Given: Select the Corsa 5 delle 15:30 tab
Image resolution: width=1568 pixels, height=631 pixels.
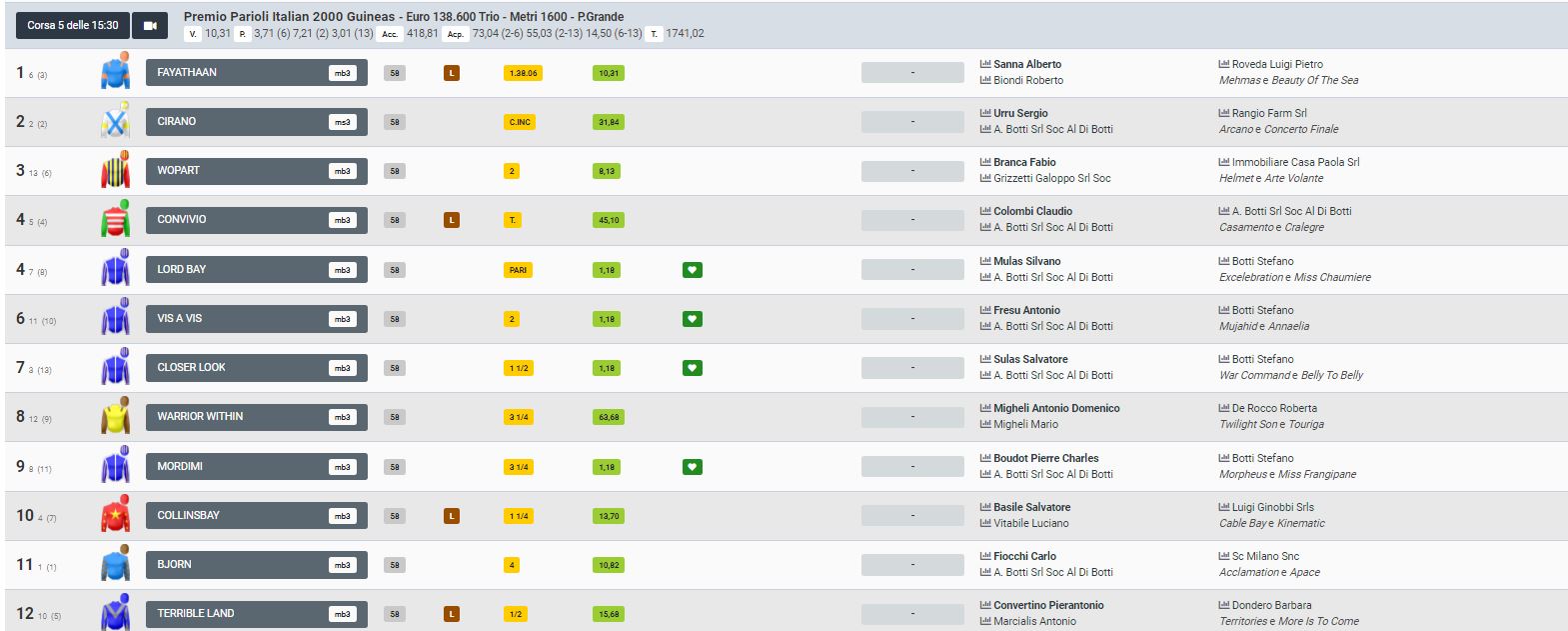Looking at the screenshot, I should [73, 25].
